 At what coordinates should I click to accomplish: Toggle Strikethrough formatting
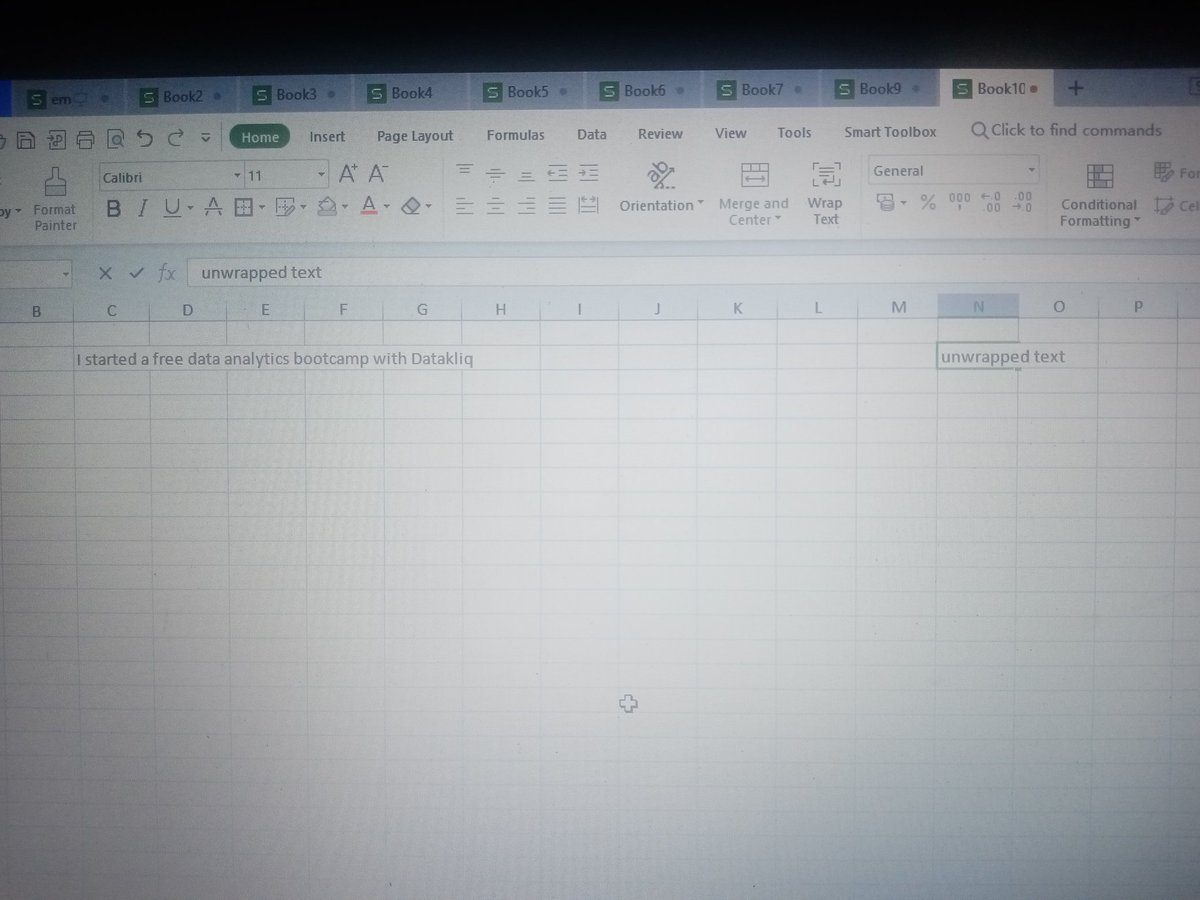[212, 208]
